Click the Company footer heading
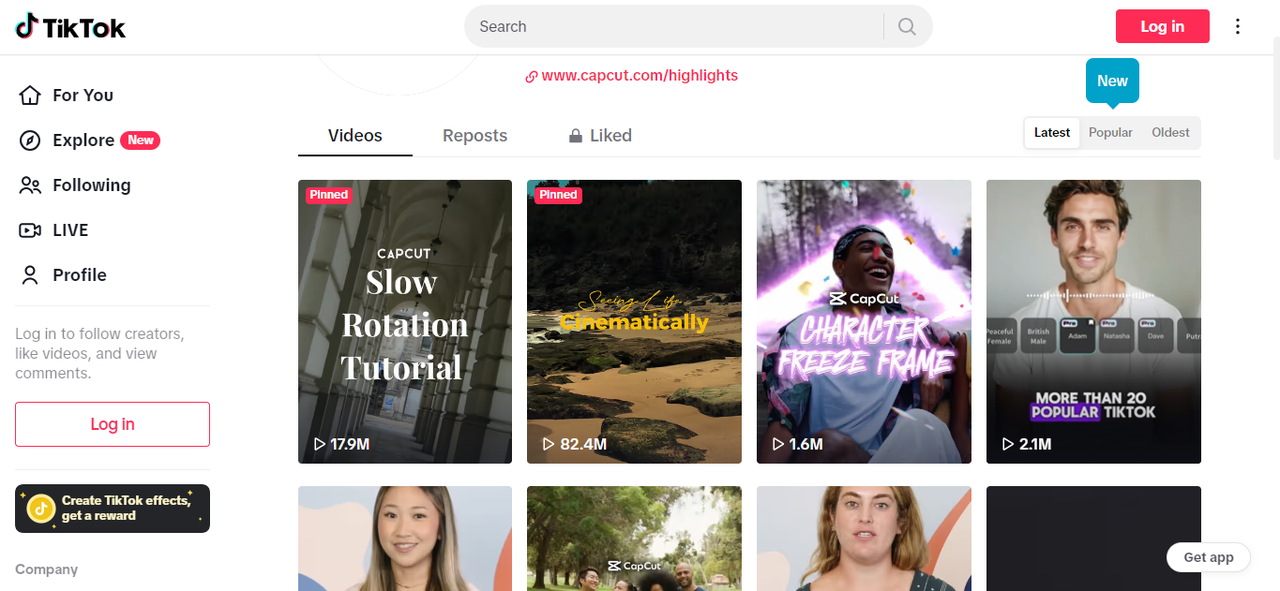Screen dimensions: 1280x591 coord(46,569)
